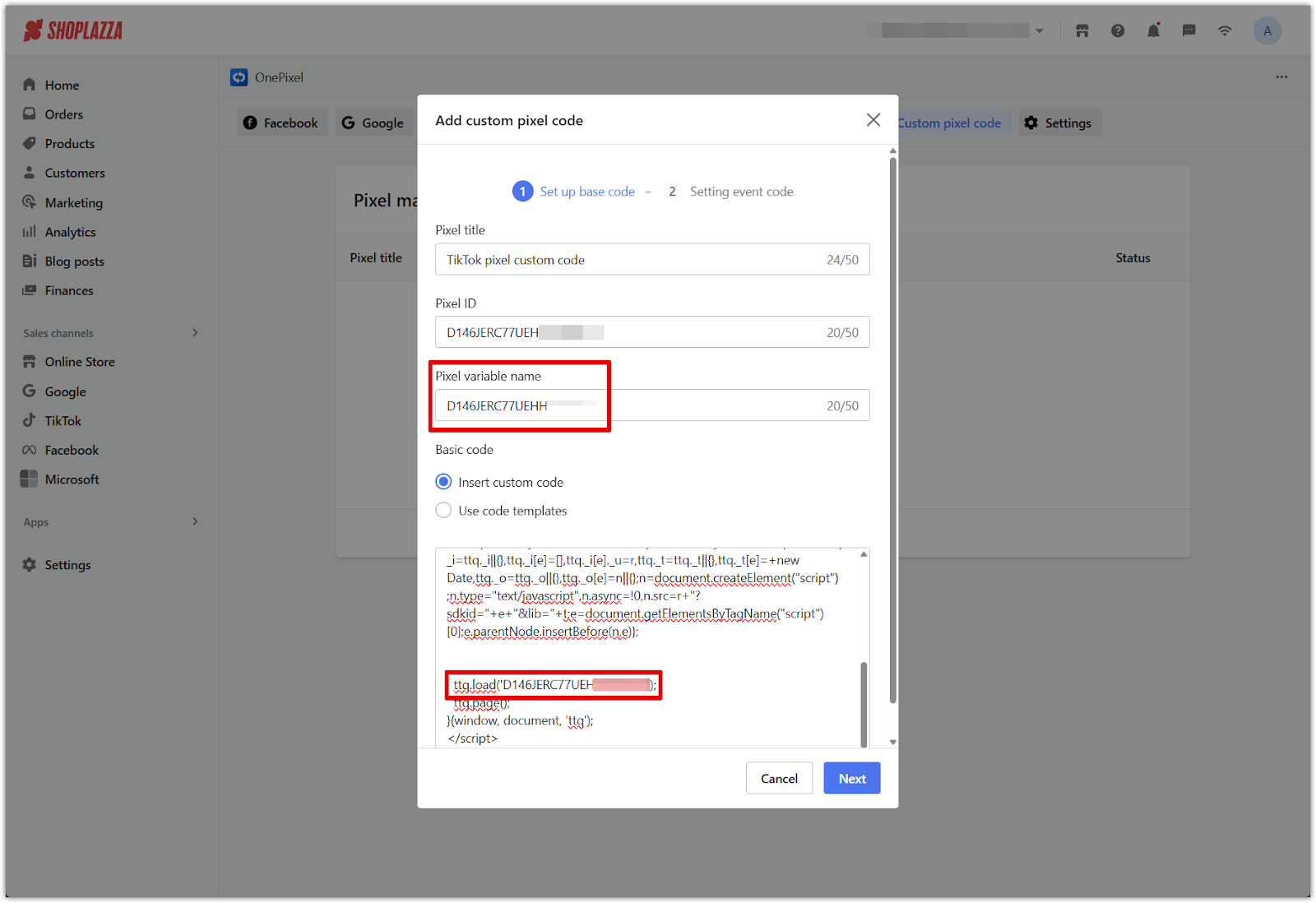Viewport: 1316px width, 903px height.
Task: Click the Finances icon
Action: coord(30,290)
